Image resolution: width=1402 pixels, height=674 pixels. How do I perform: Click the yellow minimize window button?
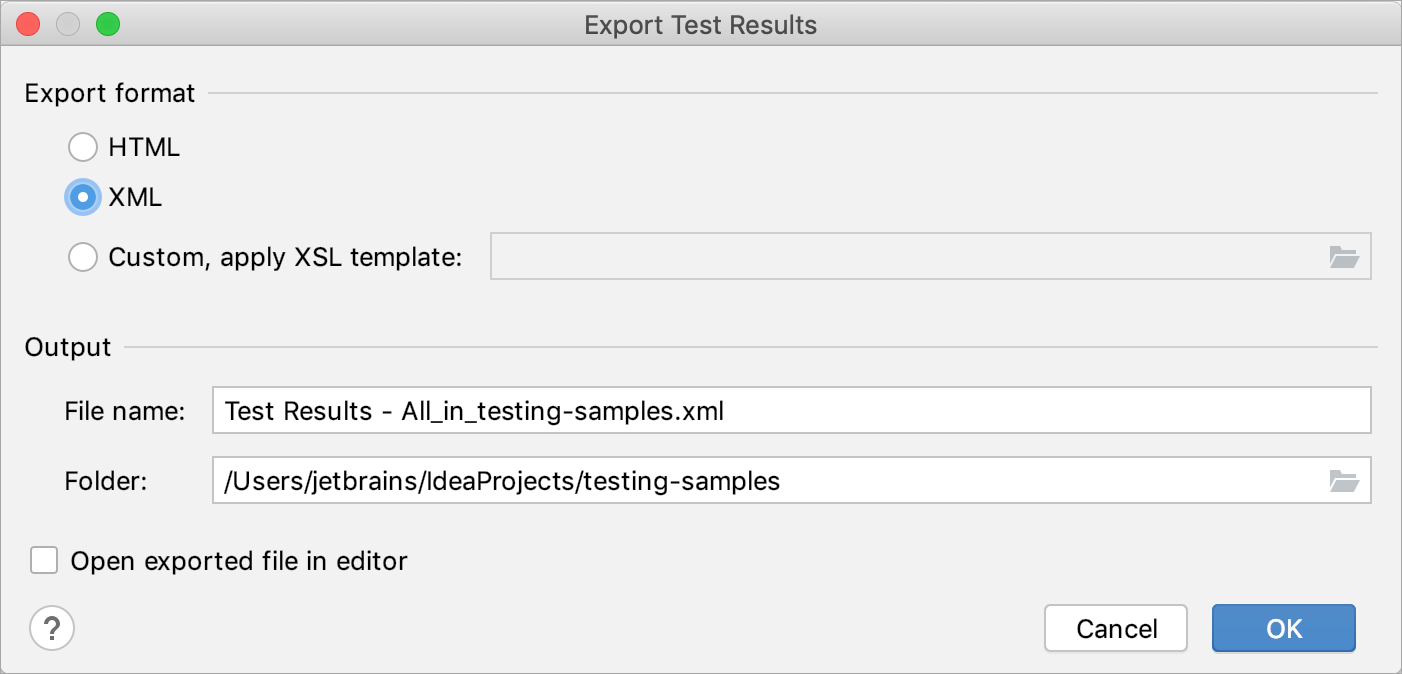68,23
